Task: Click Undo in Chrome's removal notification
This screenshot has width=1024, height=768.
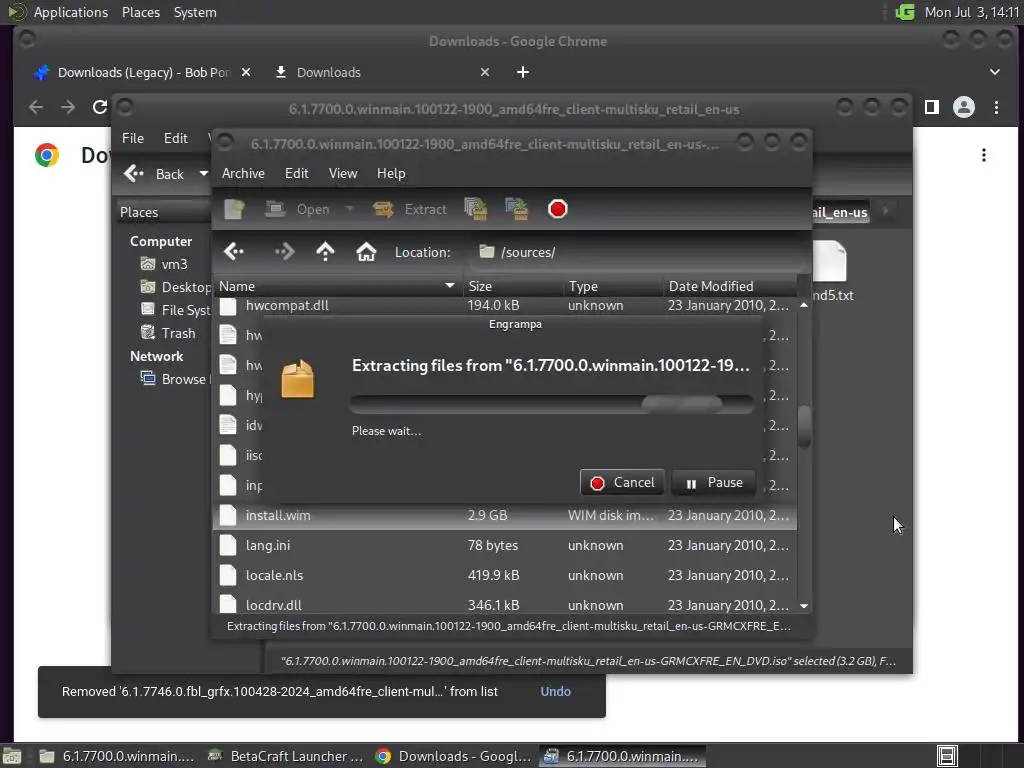Action: 556,692
